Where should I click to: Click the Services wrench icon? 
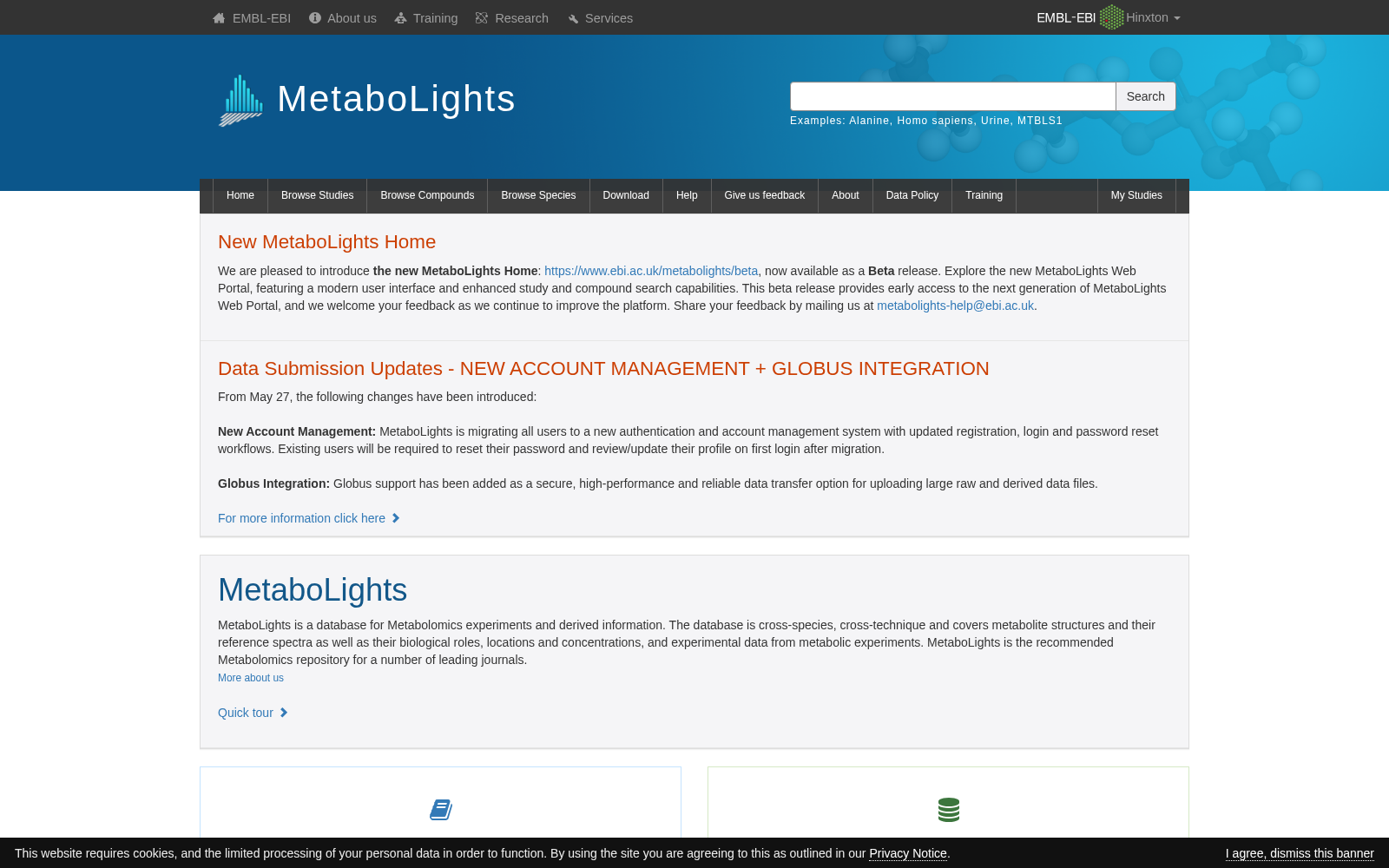tap(573, 18)
